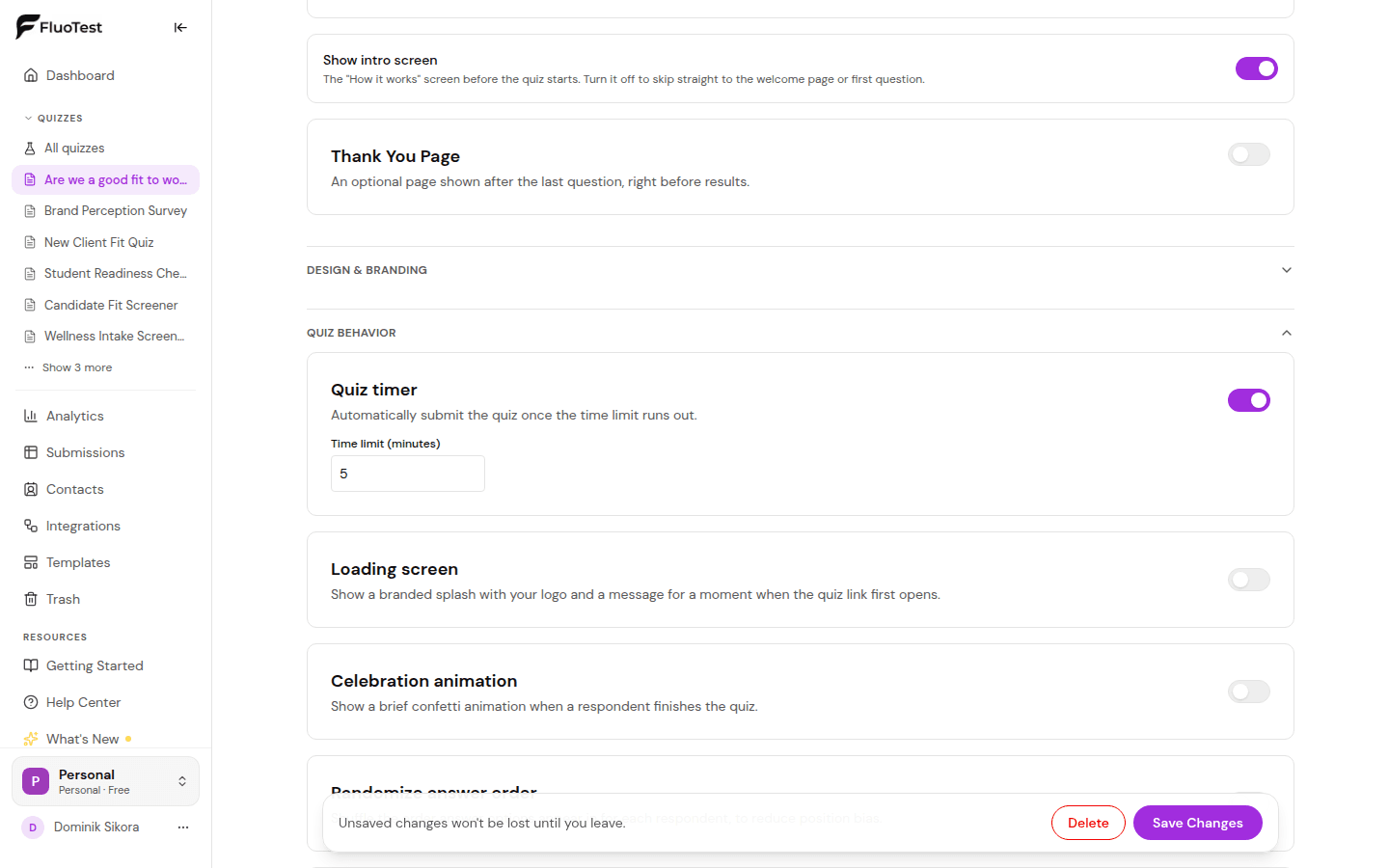Expand Show 3 more quizzes
The height and width of the screenshot is (868, 1389).
coord(68,367)
